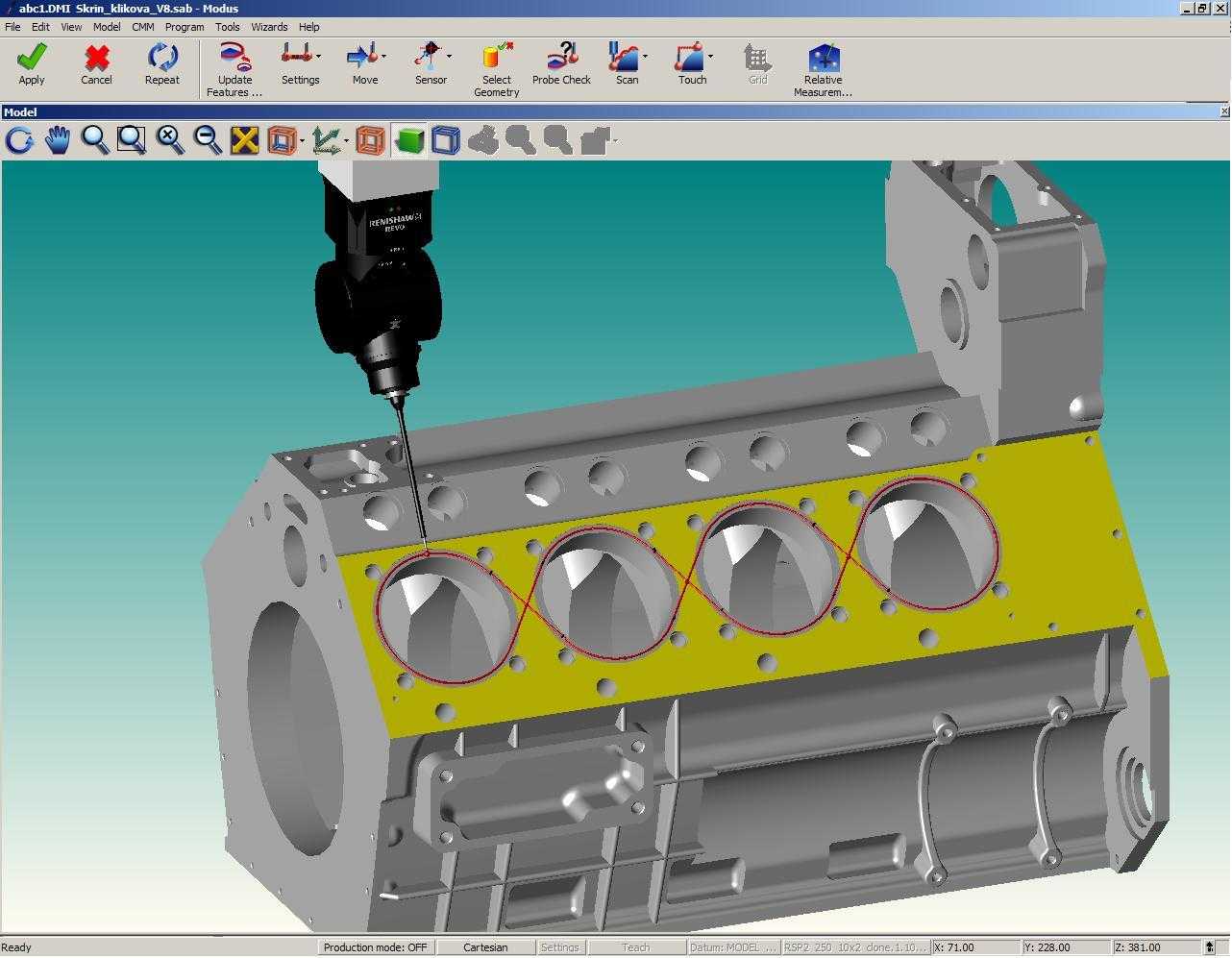
Task: Open the Wizards menu
Action: point(269,27)
